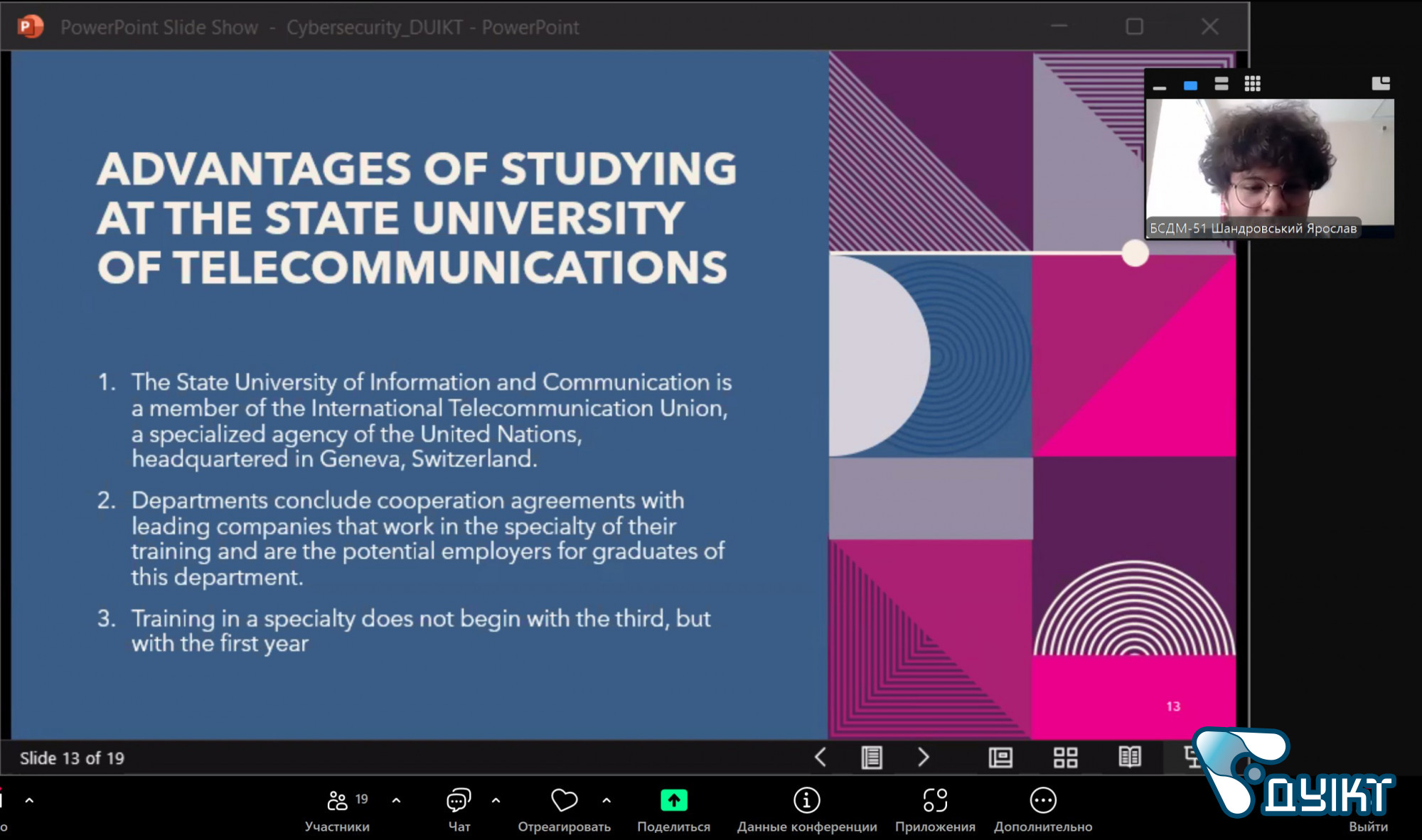
Task: Click the slide number 13 on slide
Action: coord(1173,706)
